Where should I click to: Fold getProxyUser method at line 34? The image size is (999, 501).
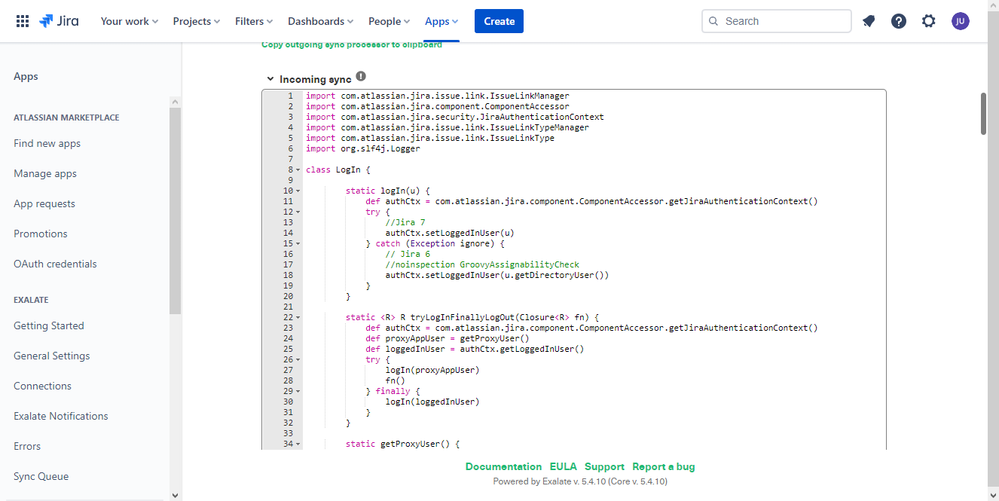[x=298, y=444]
